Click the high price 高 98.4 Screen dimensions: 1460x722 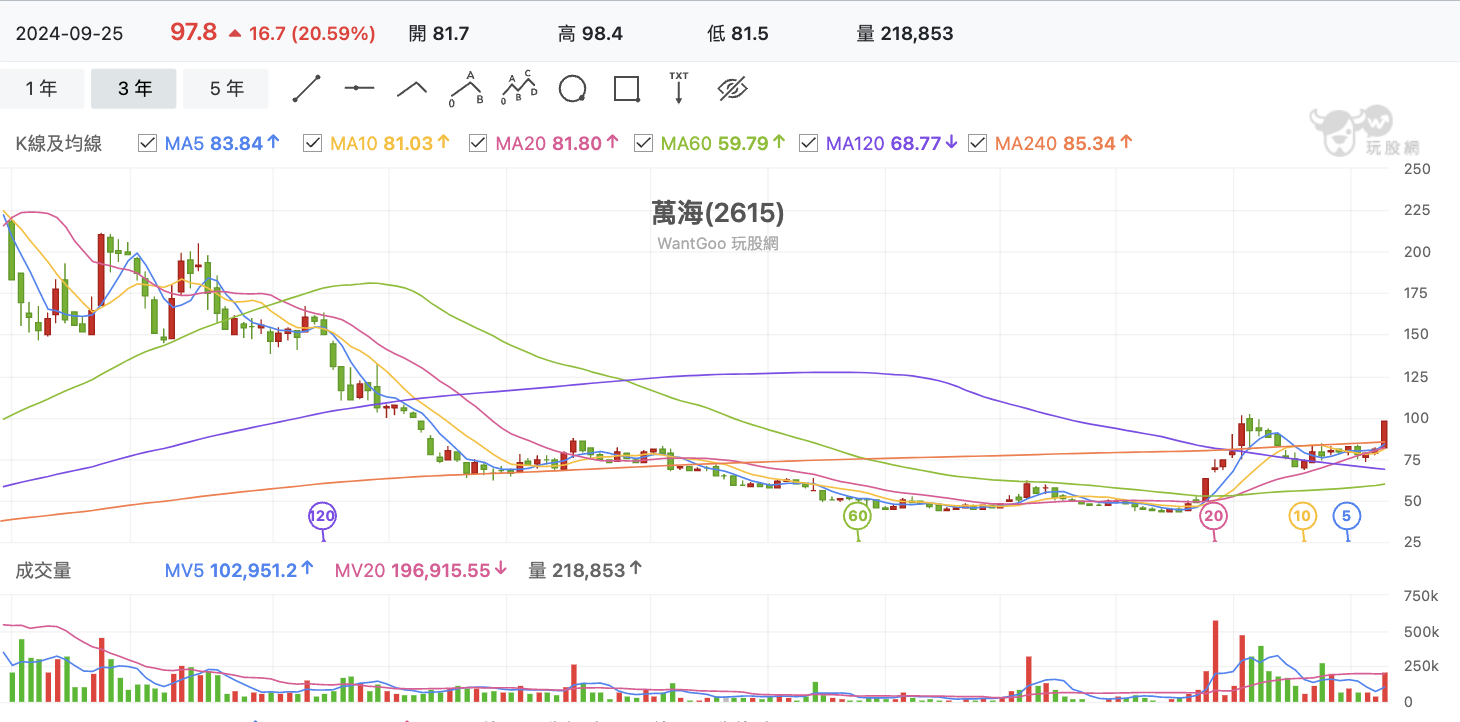tap(590, 33)
